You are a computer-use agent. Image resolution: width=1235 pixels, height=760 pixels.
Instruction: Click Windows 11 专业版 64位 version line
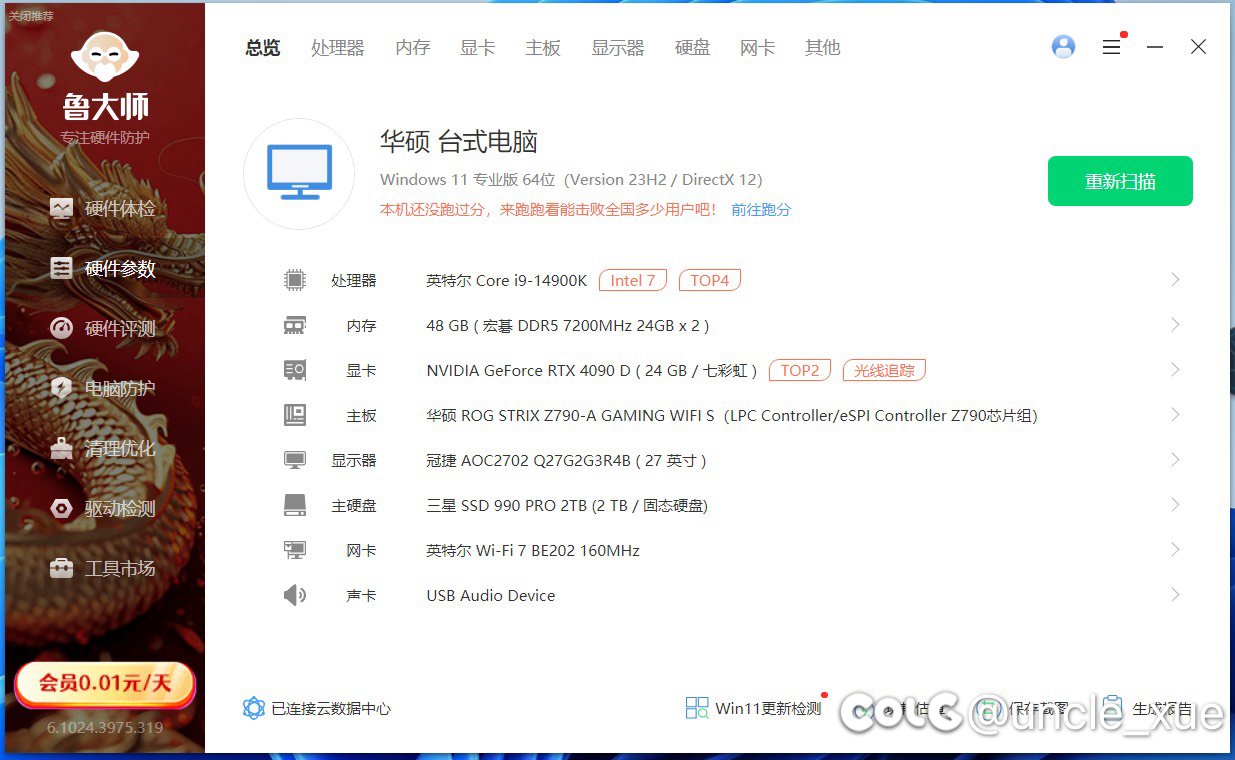point(571,180)
